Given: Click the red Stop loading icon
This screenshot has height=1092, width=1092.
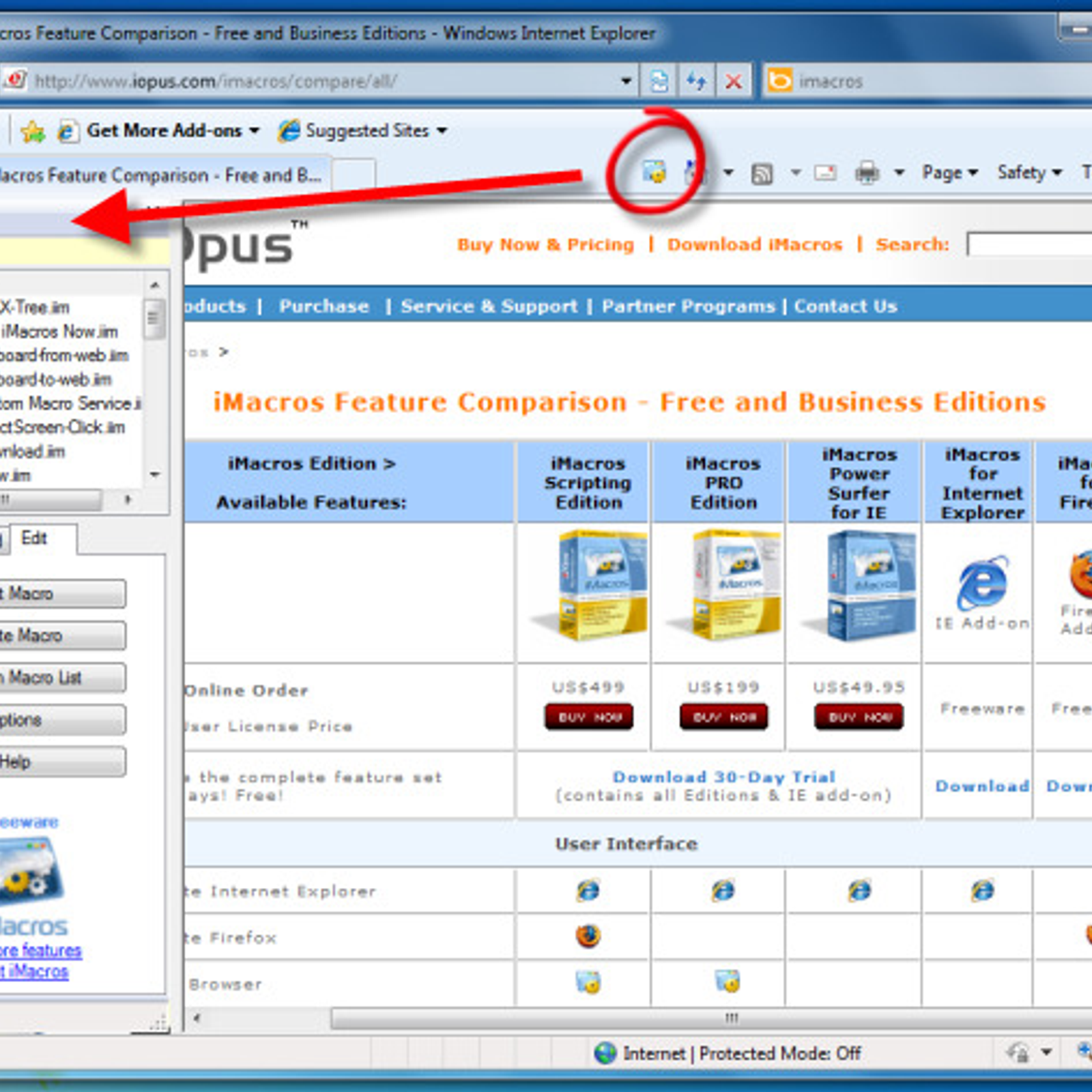Looking at the screenshot, I should [733, 82].
